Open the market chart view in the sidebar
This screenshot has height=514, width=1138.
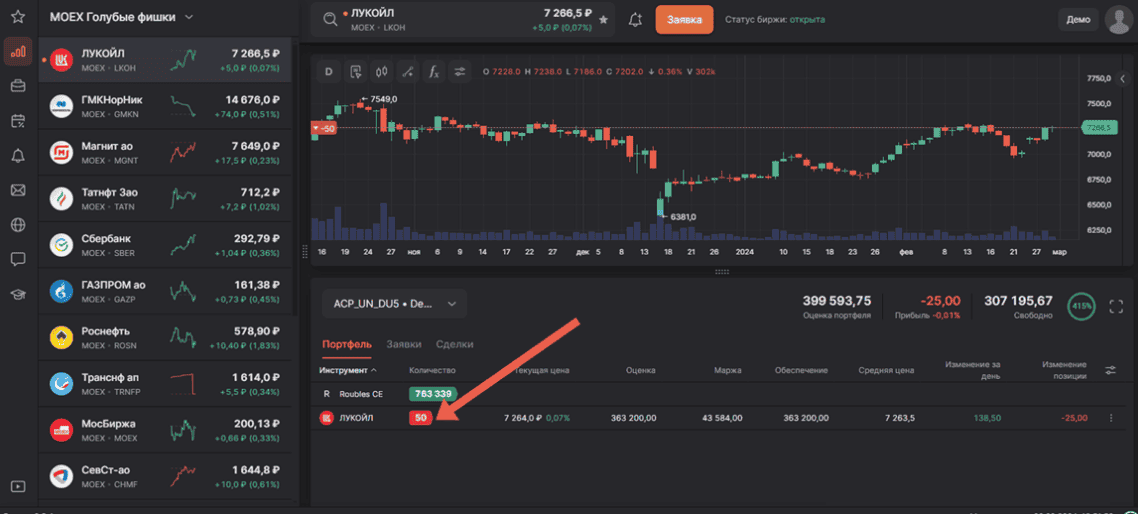(18, 52)
